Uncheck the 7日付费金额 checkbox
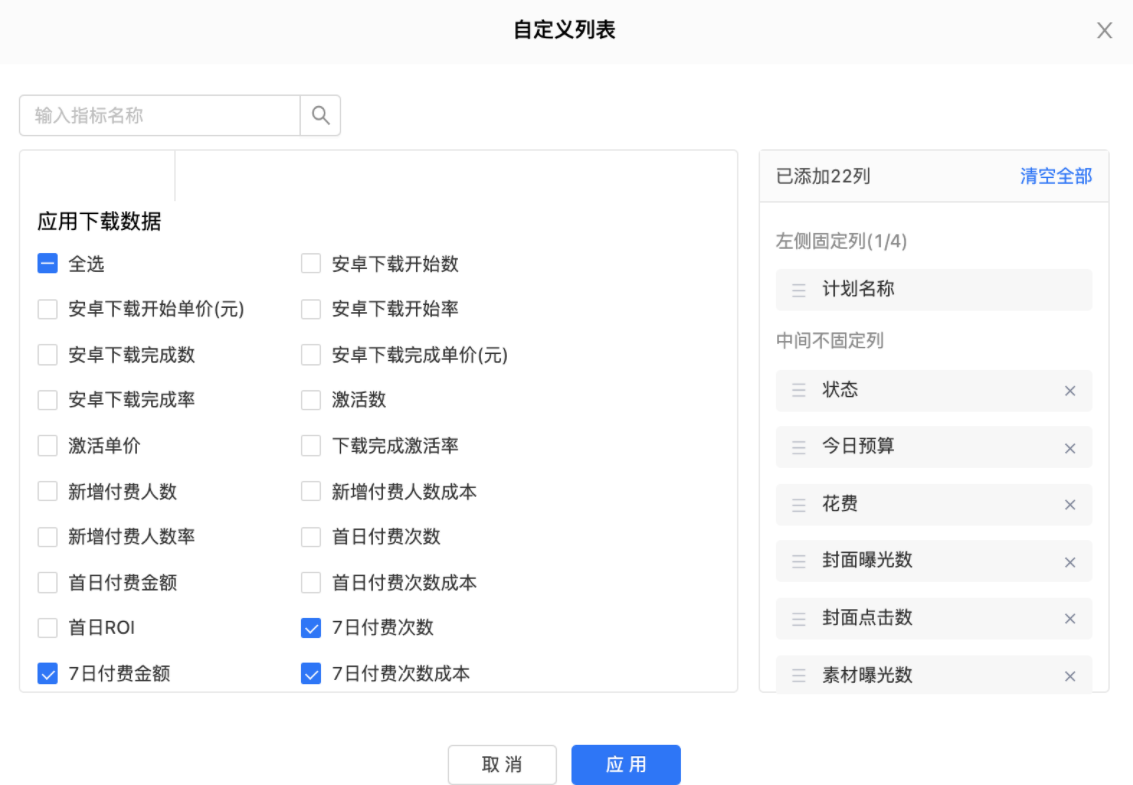The image size is (1133, 785). (x=47, y=673)
